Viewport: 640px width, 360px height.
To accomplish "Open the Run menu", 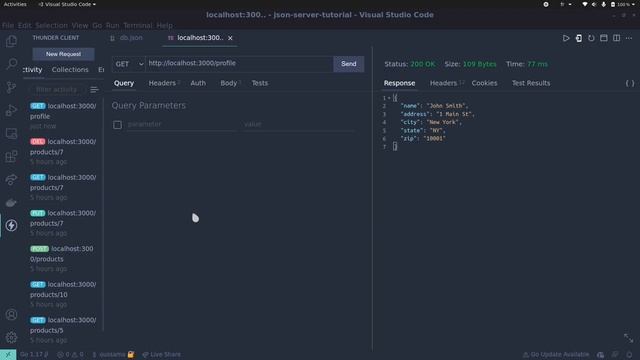I will pyautogui.click(x=112, y=25).
